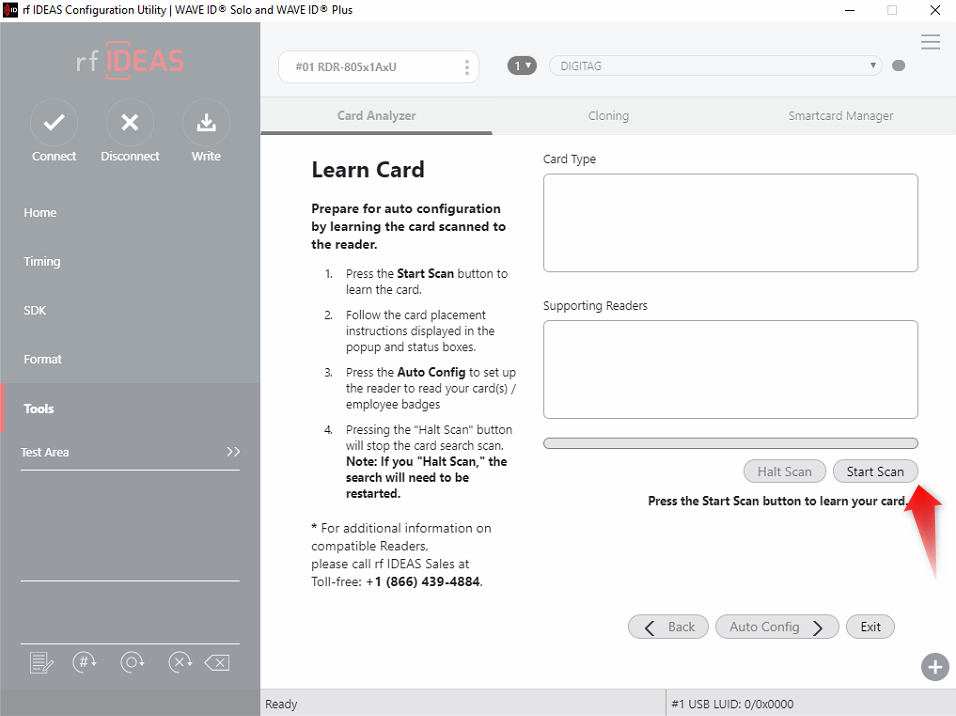Click the circular arrow hash icon
Viewport: 956px width, 716px height.
84,662
